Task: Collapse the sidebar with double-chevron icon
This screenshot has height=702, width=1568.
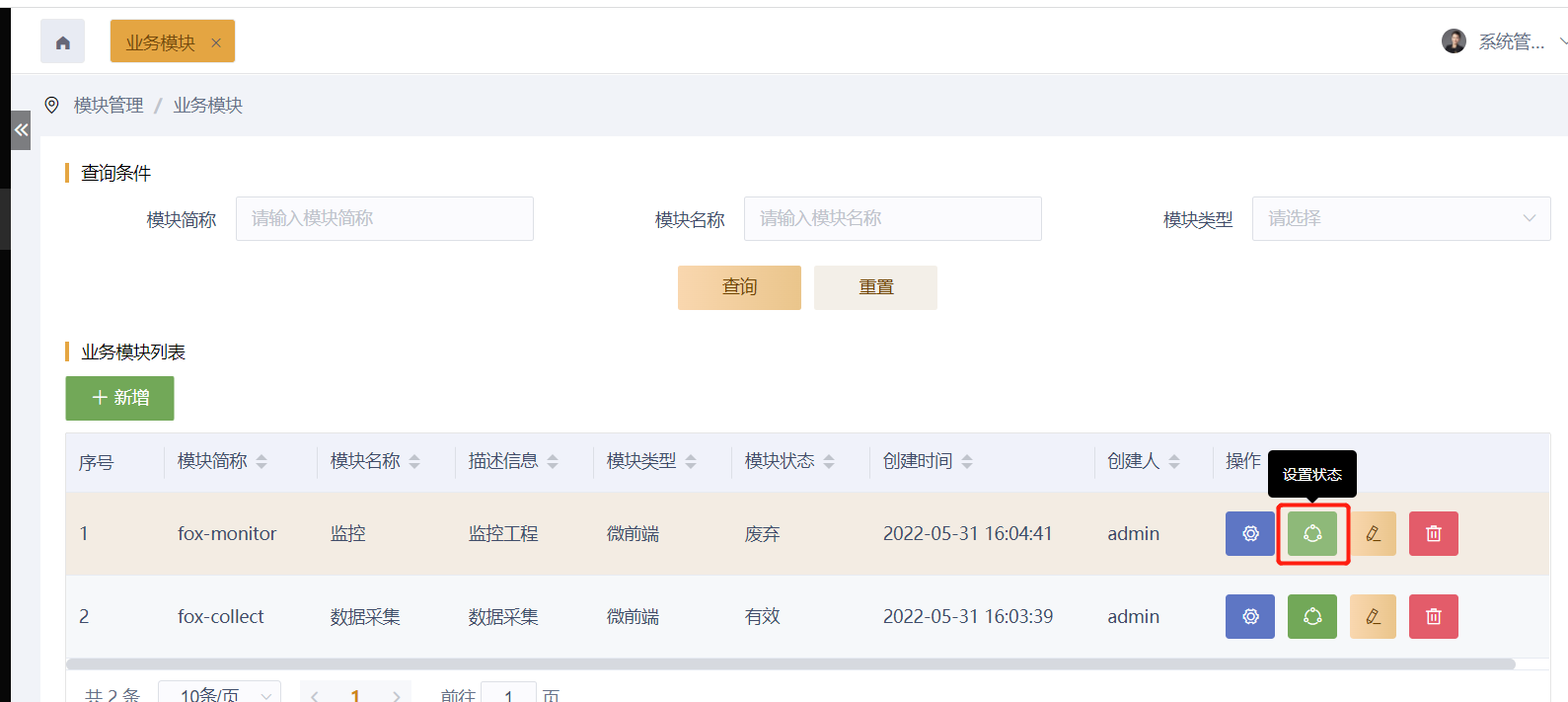Action: click(21, 130)
